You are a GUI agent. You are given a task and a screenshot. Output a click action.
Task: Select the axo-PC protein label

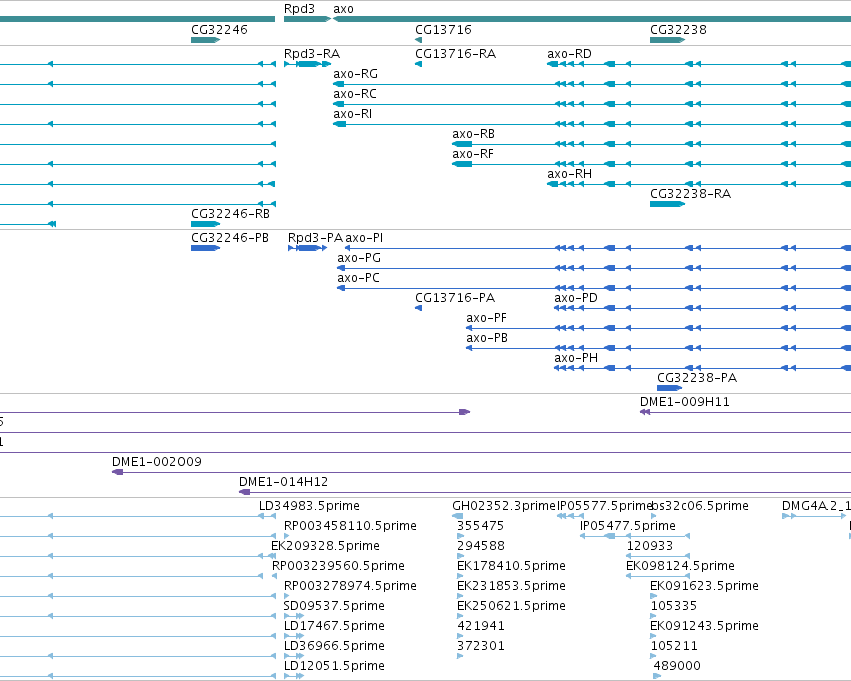[x=358, y=278]
